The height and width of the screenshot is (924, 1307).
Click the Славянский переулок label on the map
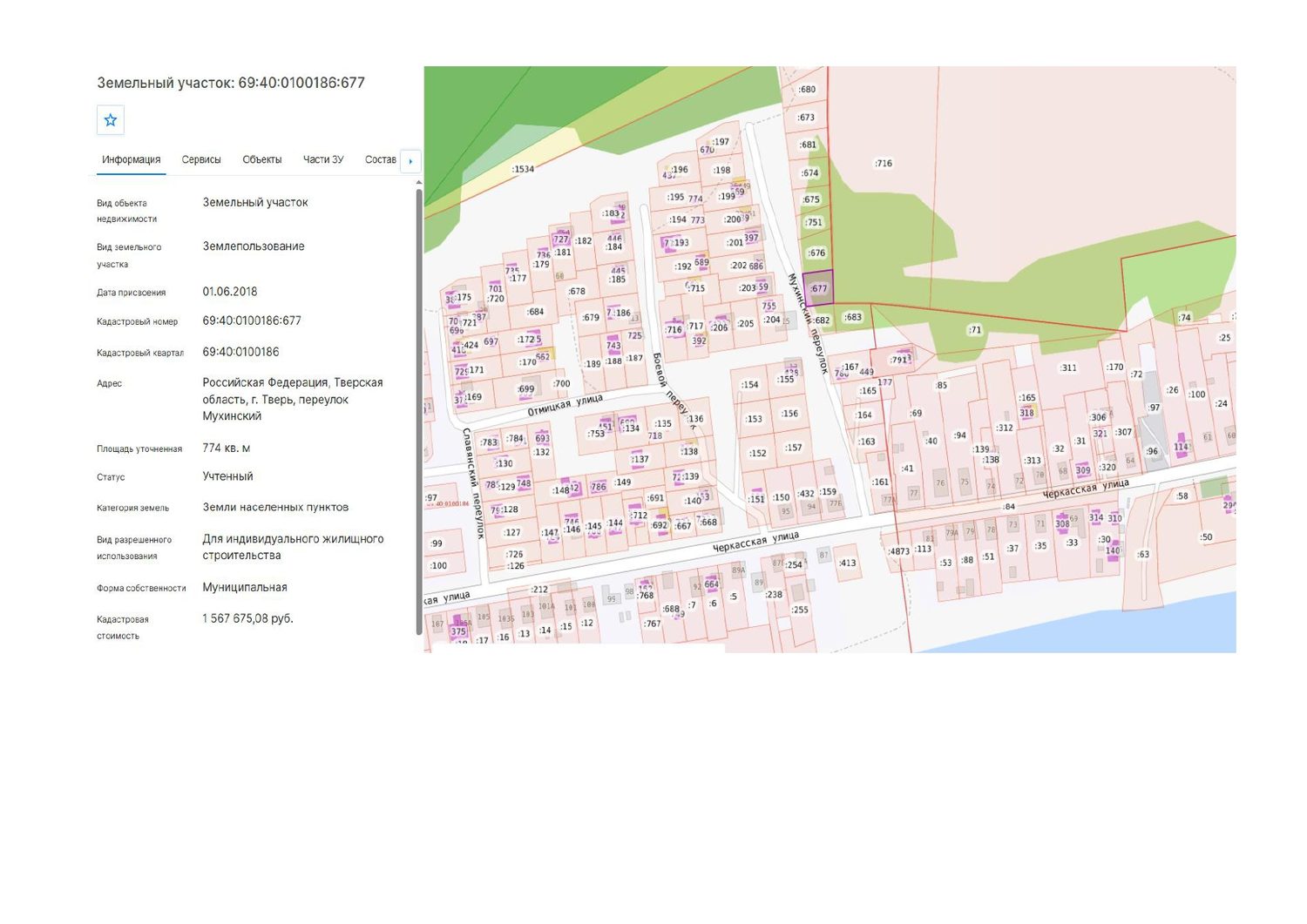pyautogui.click(x=471, y=483)
